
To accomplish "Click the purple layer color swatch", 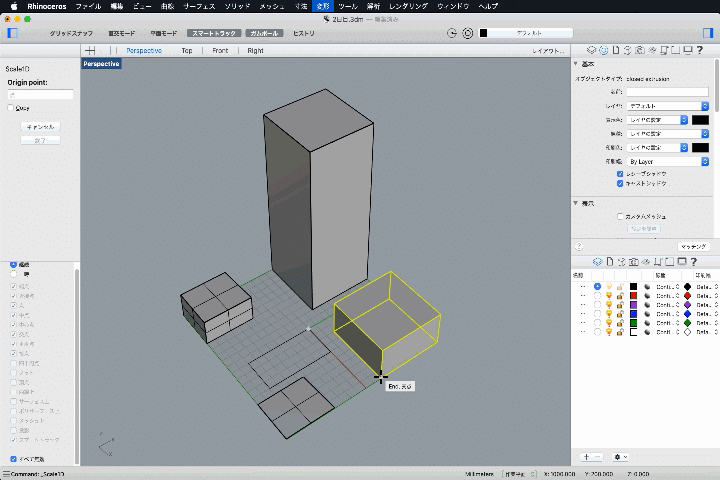I will coord(633,305).
